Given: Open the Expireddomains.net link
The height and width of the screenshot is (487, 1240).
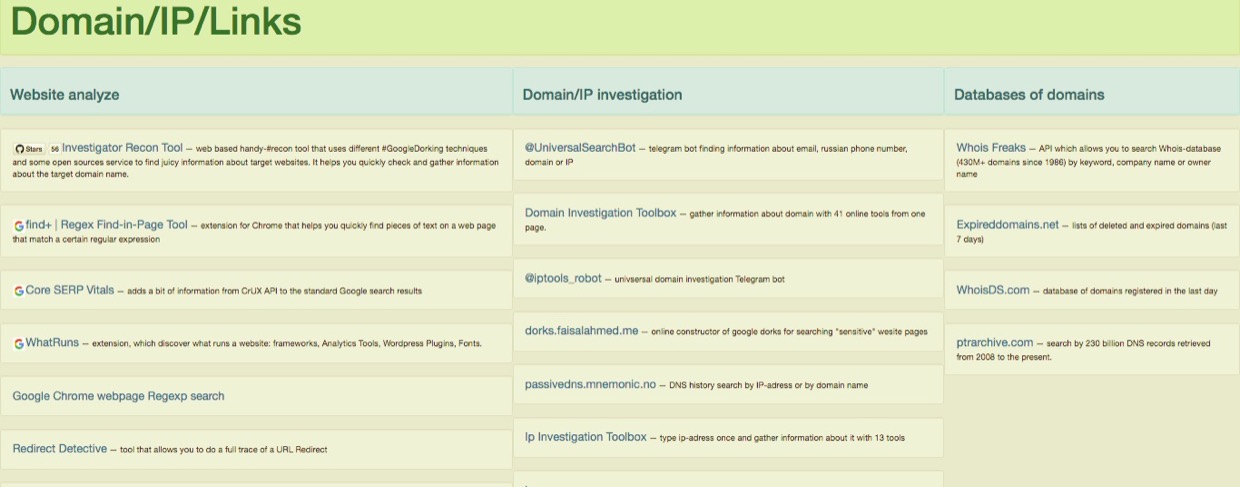Looking at the screenshot, I should tap(1007, 225).
